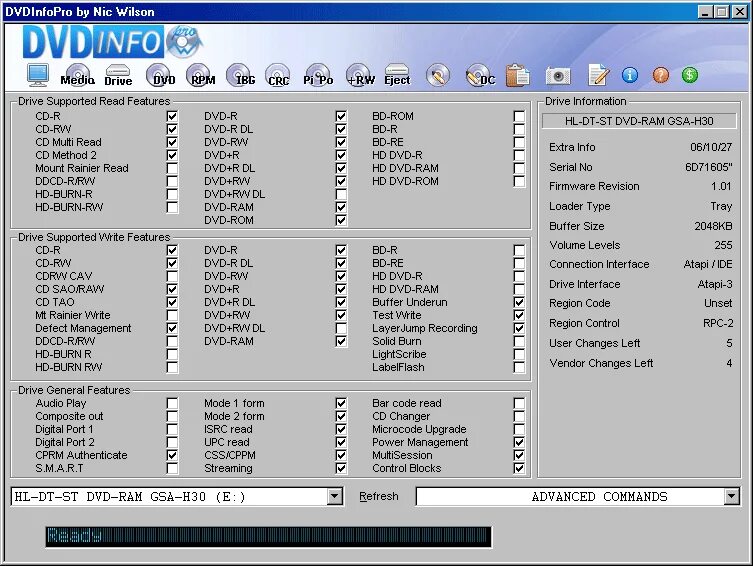Maximize the DVDInfoPro window
The image size is (753, 566).
click(721, 12)
